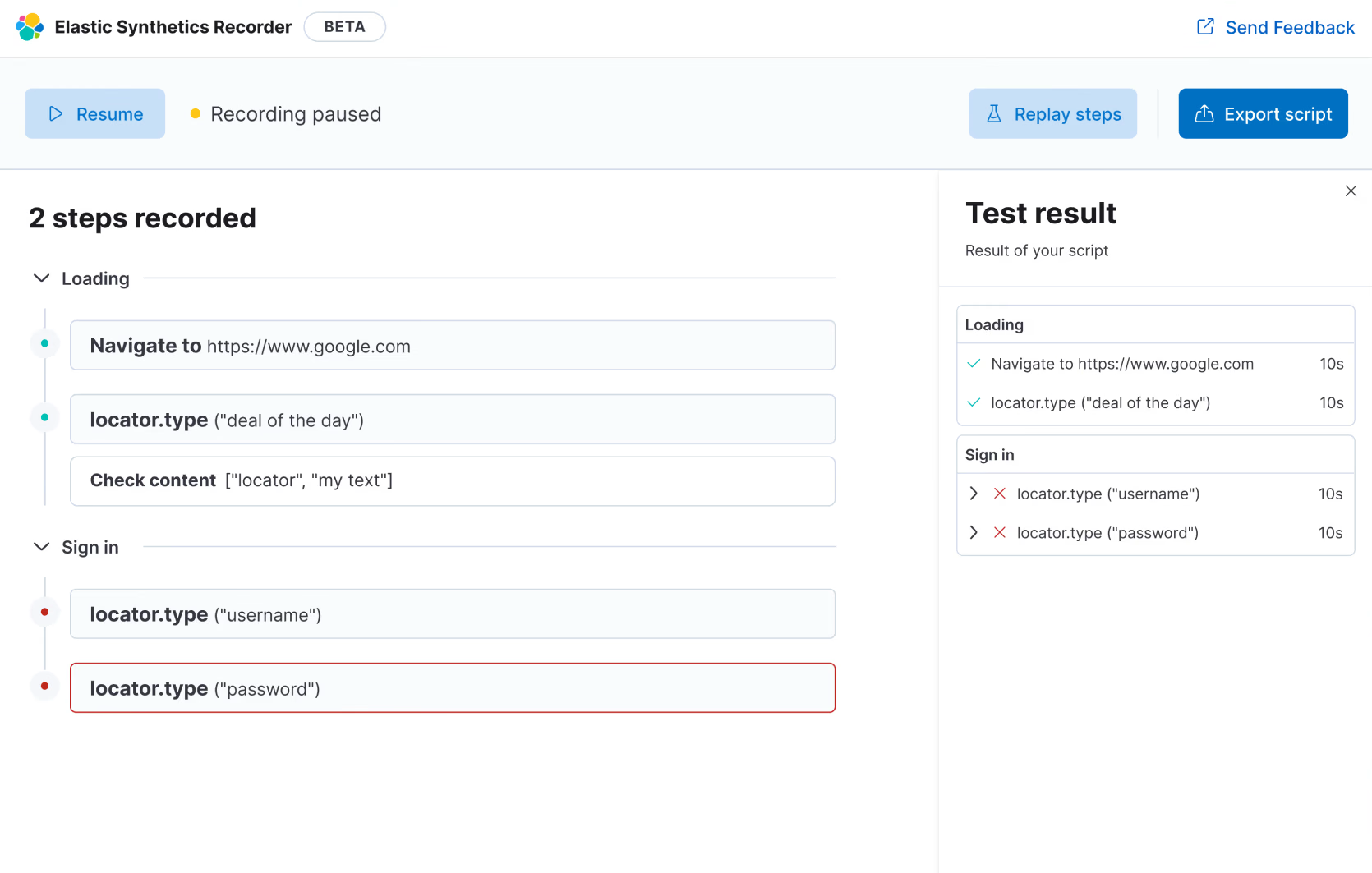This screenshot has height=873, width=1372.
Task: Select the locator.type "username" action
Action: tap(453, 613)
